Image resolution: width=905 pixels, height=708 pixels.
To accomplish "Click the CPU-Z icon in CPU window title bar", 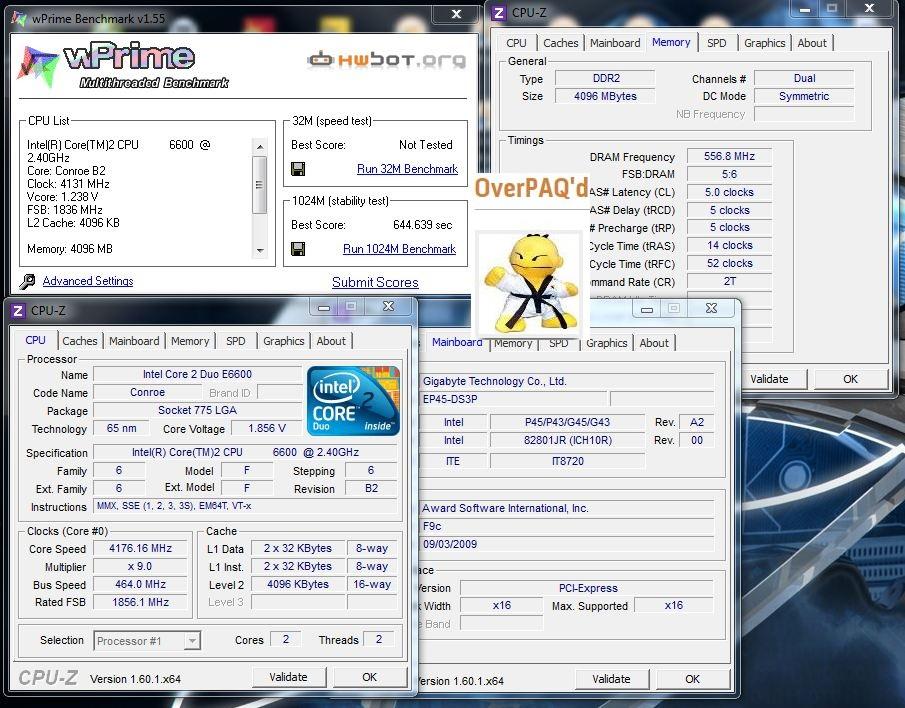I will click(x=18, y=311).
